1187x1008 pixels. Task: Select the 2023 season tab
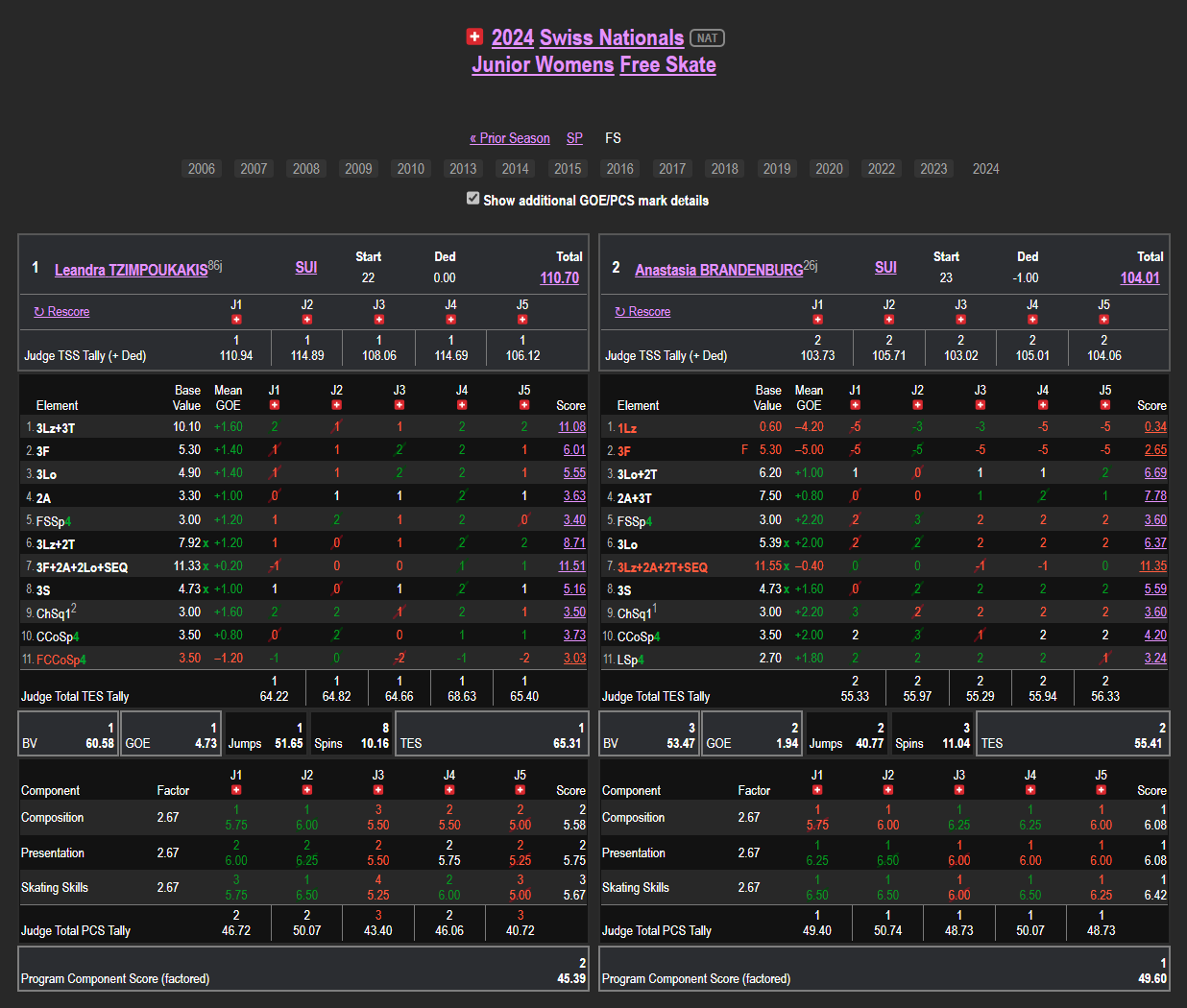[933, 169]
